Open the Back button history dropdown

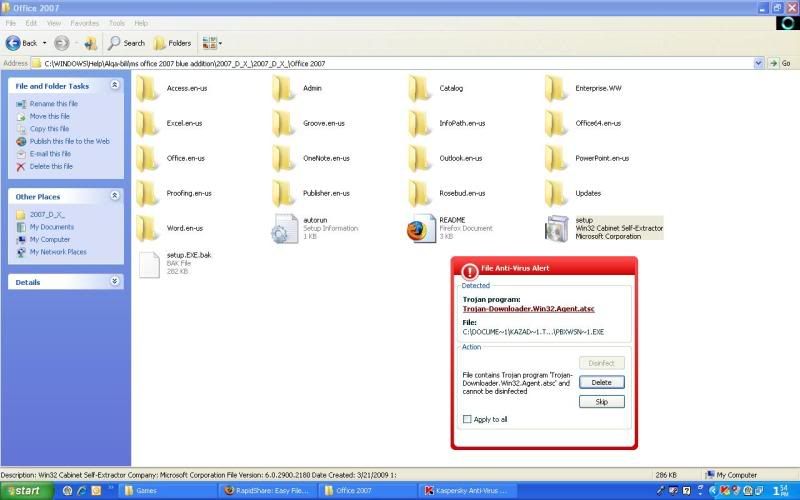tap(44, 43)
